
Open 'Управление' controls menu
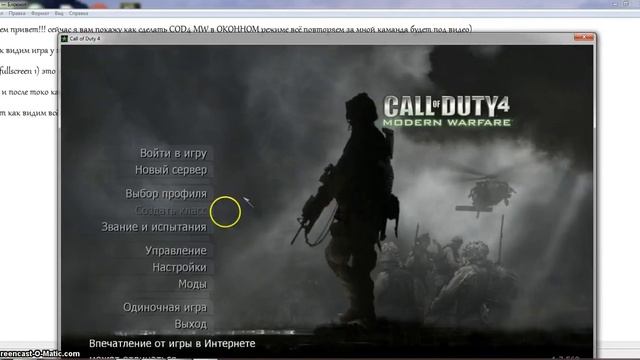176,251
